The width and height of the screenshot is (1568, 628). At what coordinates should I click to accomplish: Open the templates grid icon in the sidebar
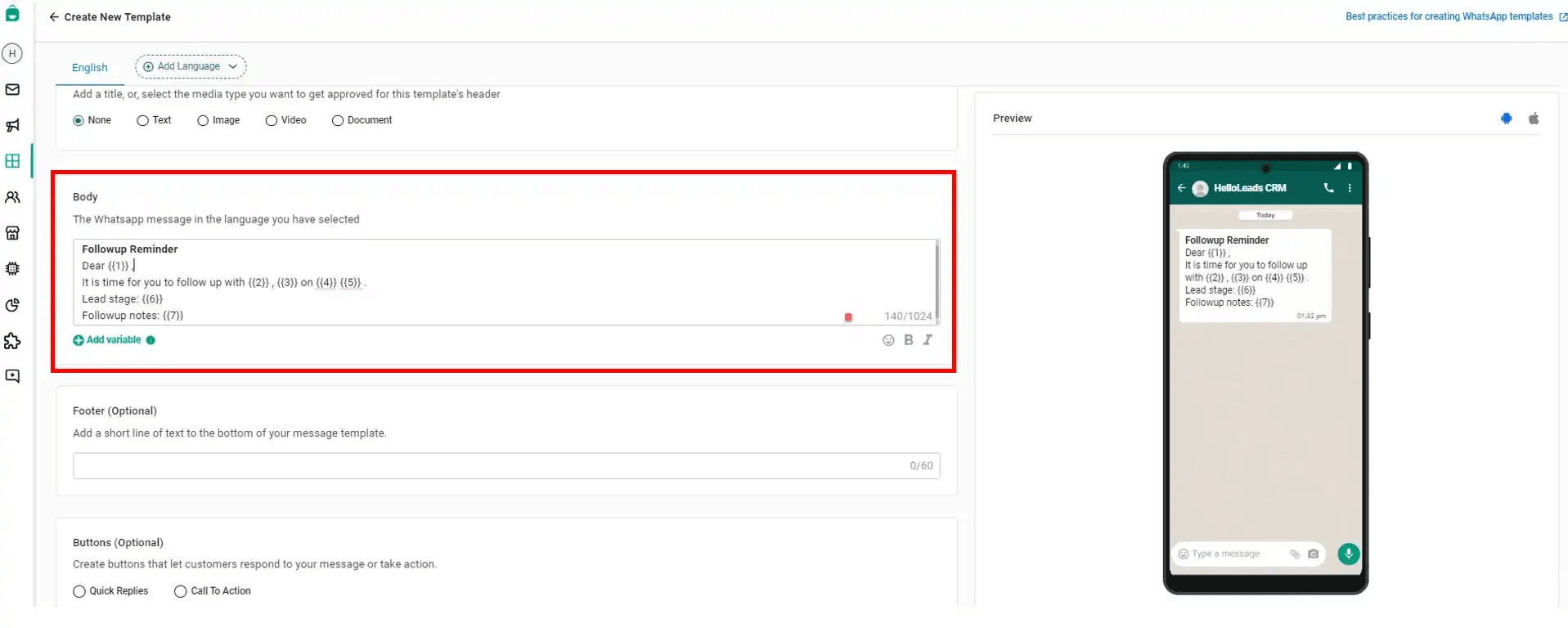(x=12, y=161)
